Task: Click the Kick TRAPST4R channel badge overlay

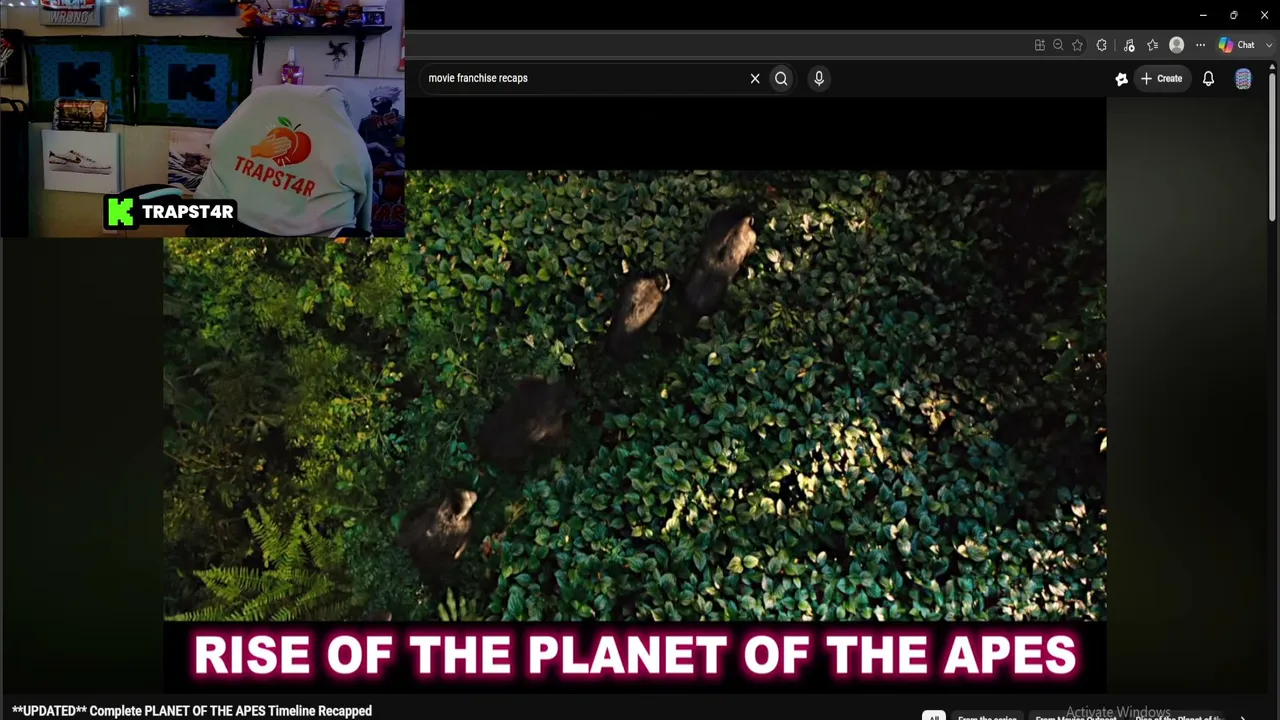Action: coord(170,212)
